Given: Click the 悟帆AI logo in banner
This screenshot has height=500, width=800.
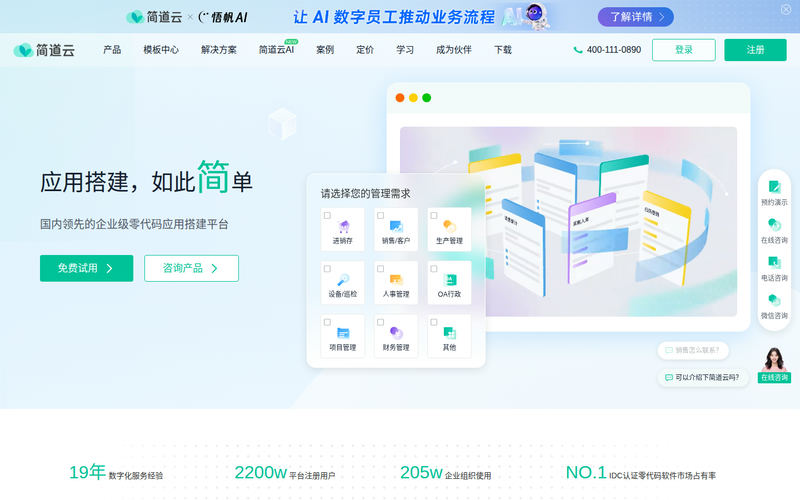Looking at the screenshot, I should tap(222, 17).
